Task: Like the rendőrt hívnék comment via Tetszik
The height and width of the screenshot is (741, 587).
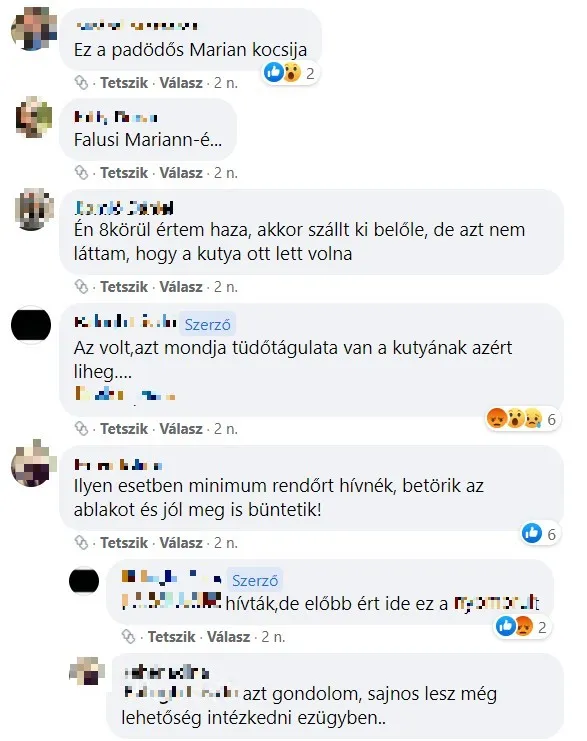Action: coord(124,543)
